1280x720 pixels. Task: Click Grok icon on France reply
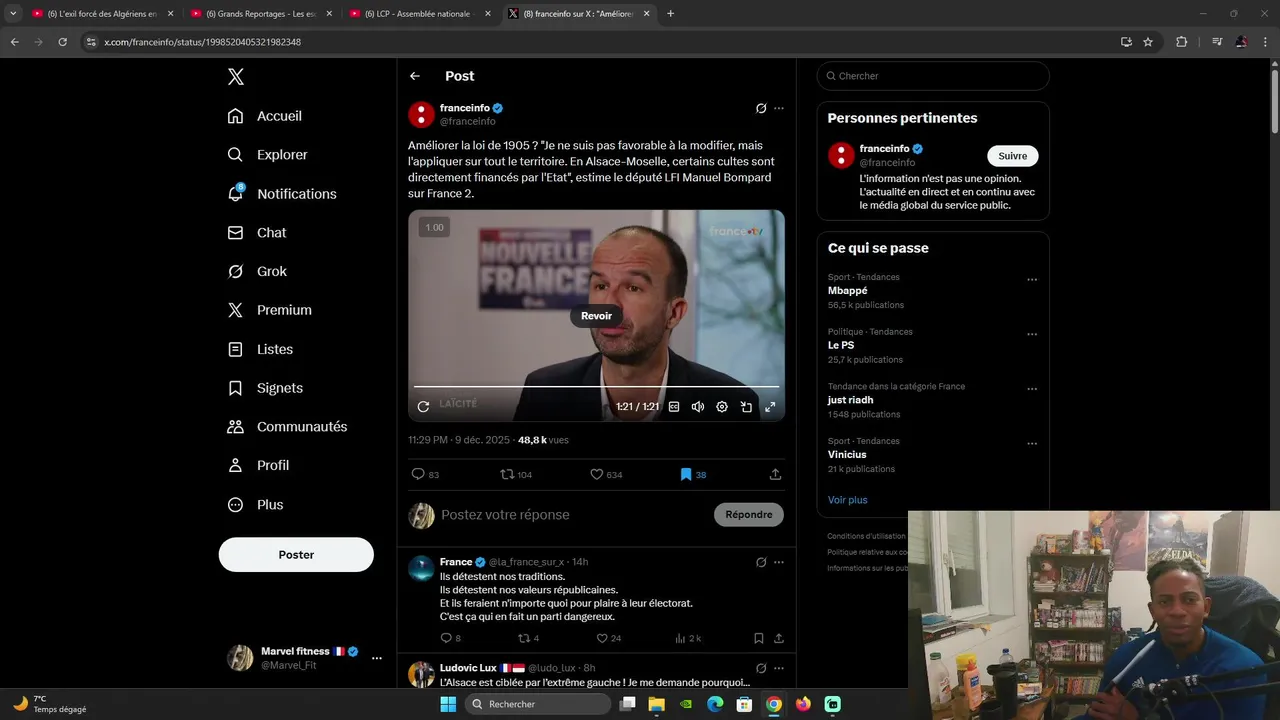pos(761,562)
